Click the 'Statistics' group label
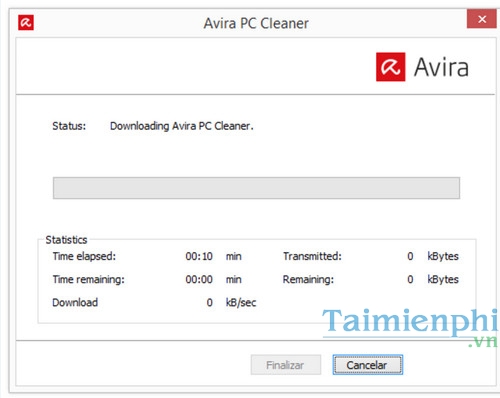This screenshot has height=398, width=500. tap(66, 240)
